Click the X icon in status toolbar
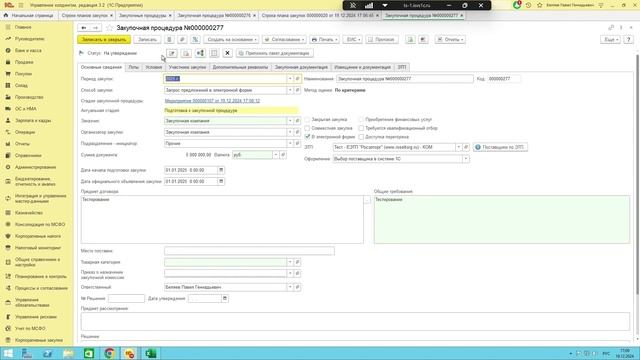640x360 pixels. point(227,53)
